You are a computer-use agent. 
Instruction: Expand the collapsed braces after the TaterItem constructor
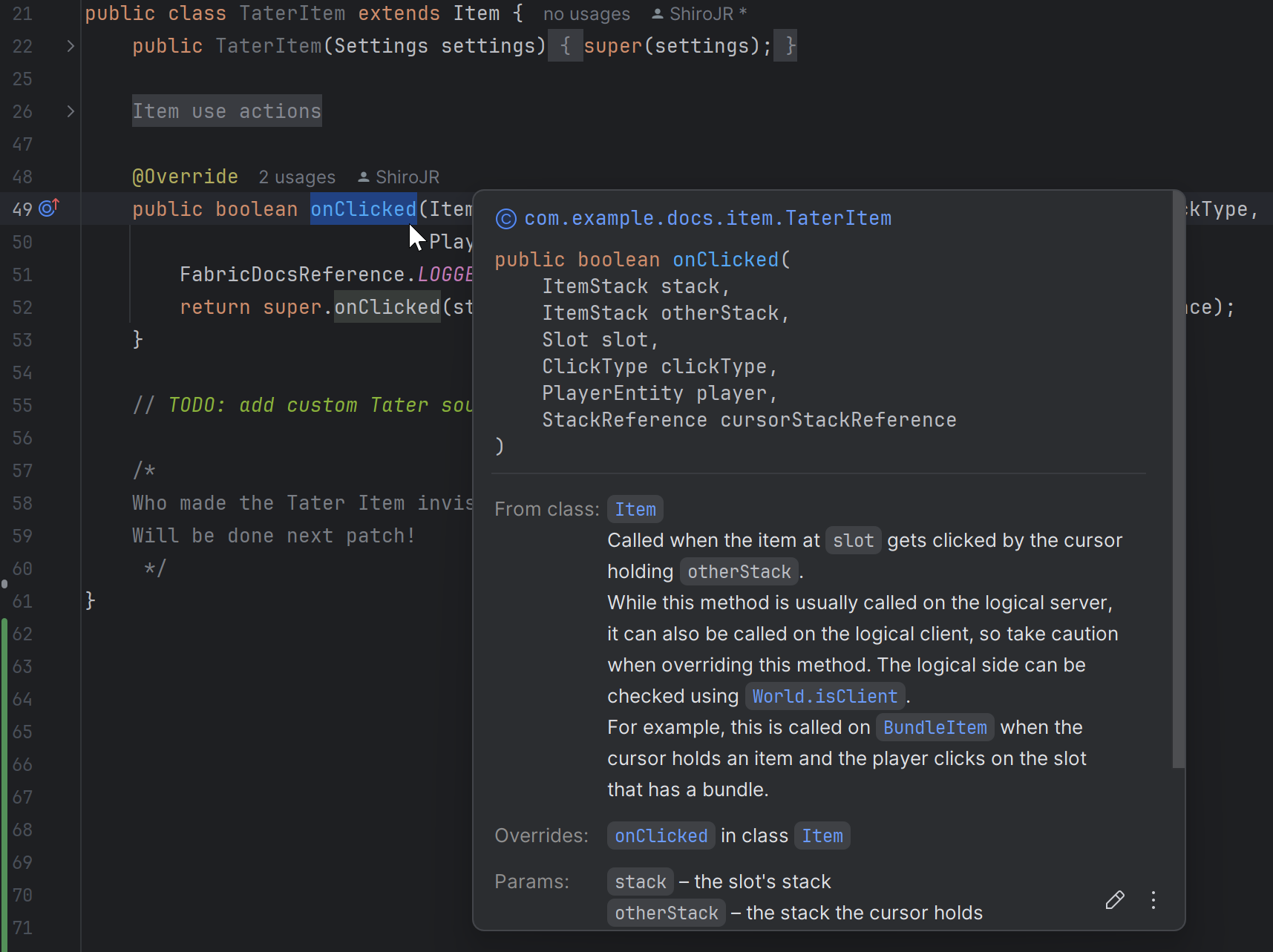(x=566, y=45)
